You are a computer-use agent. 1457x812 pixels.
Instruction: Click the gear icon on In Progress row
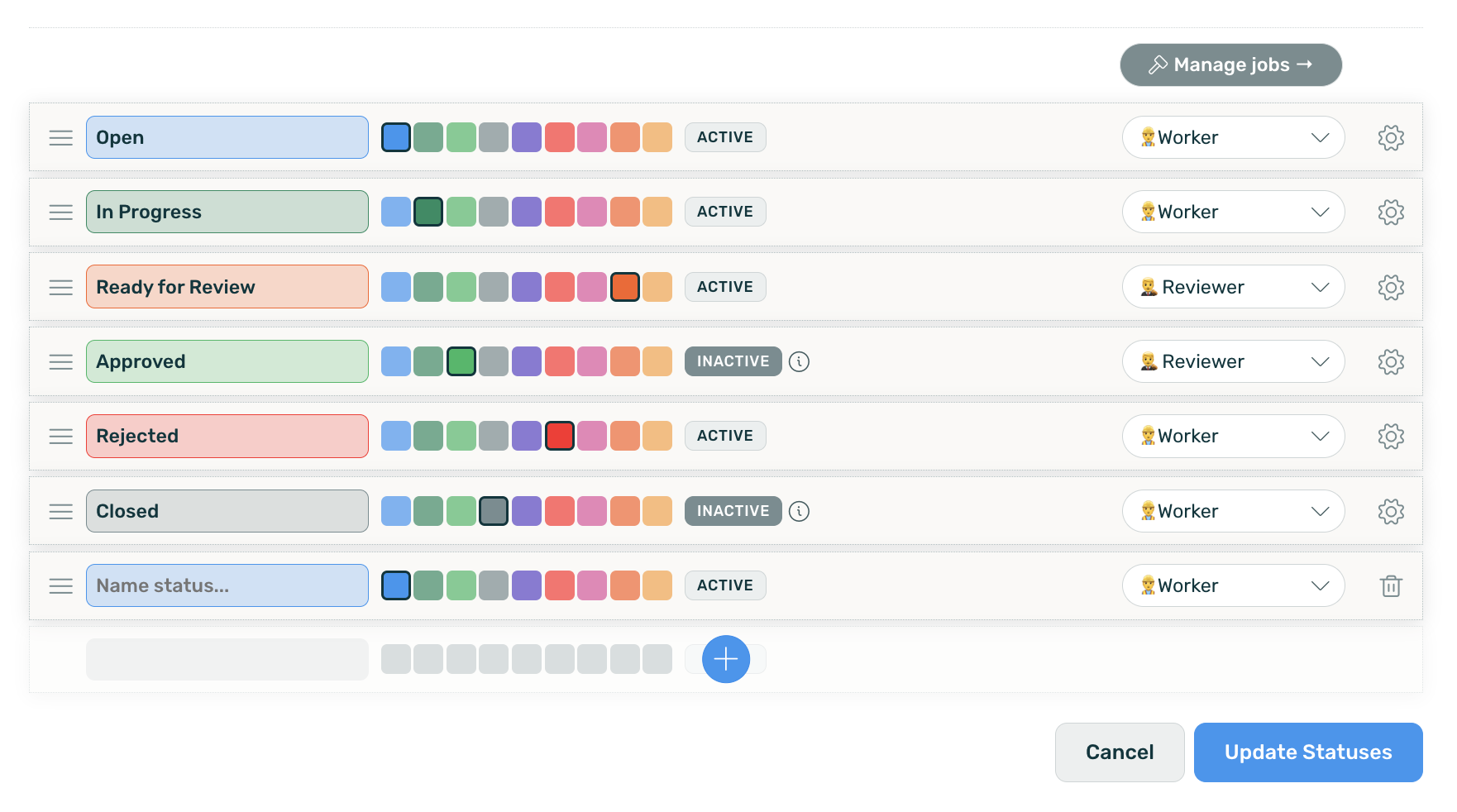(1391, 212)
